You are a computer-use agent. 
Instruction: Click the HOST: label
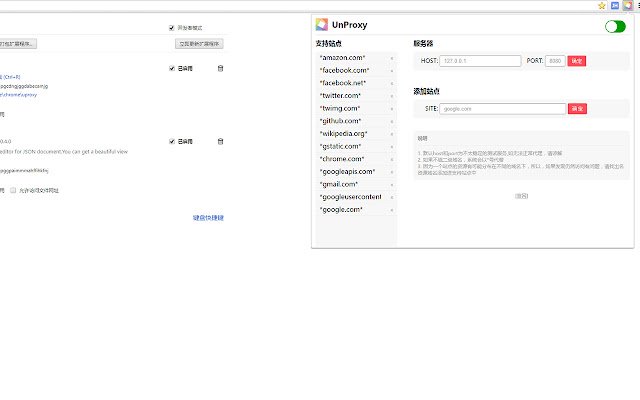point(429,61)
